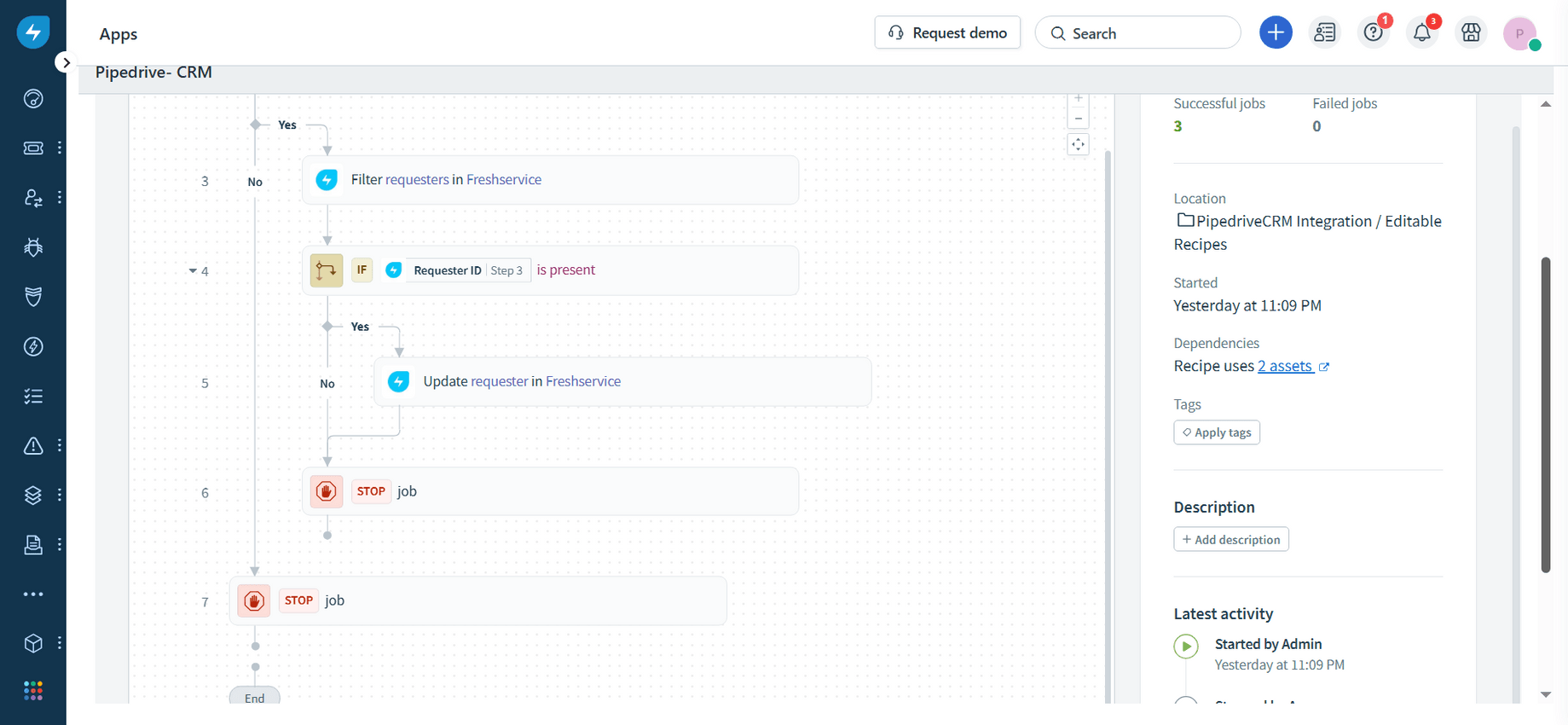Open the shield icon in the sidebar

click(33, 297)
